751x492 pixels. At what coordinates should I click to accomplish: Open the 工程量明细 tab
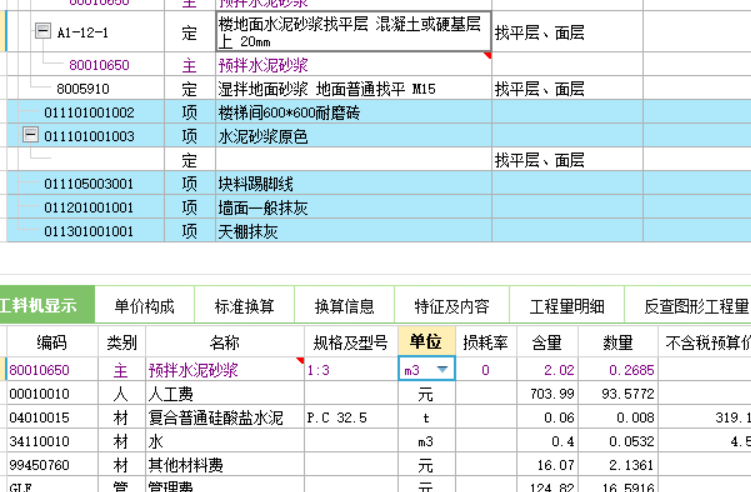[567, 306]
